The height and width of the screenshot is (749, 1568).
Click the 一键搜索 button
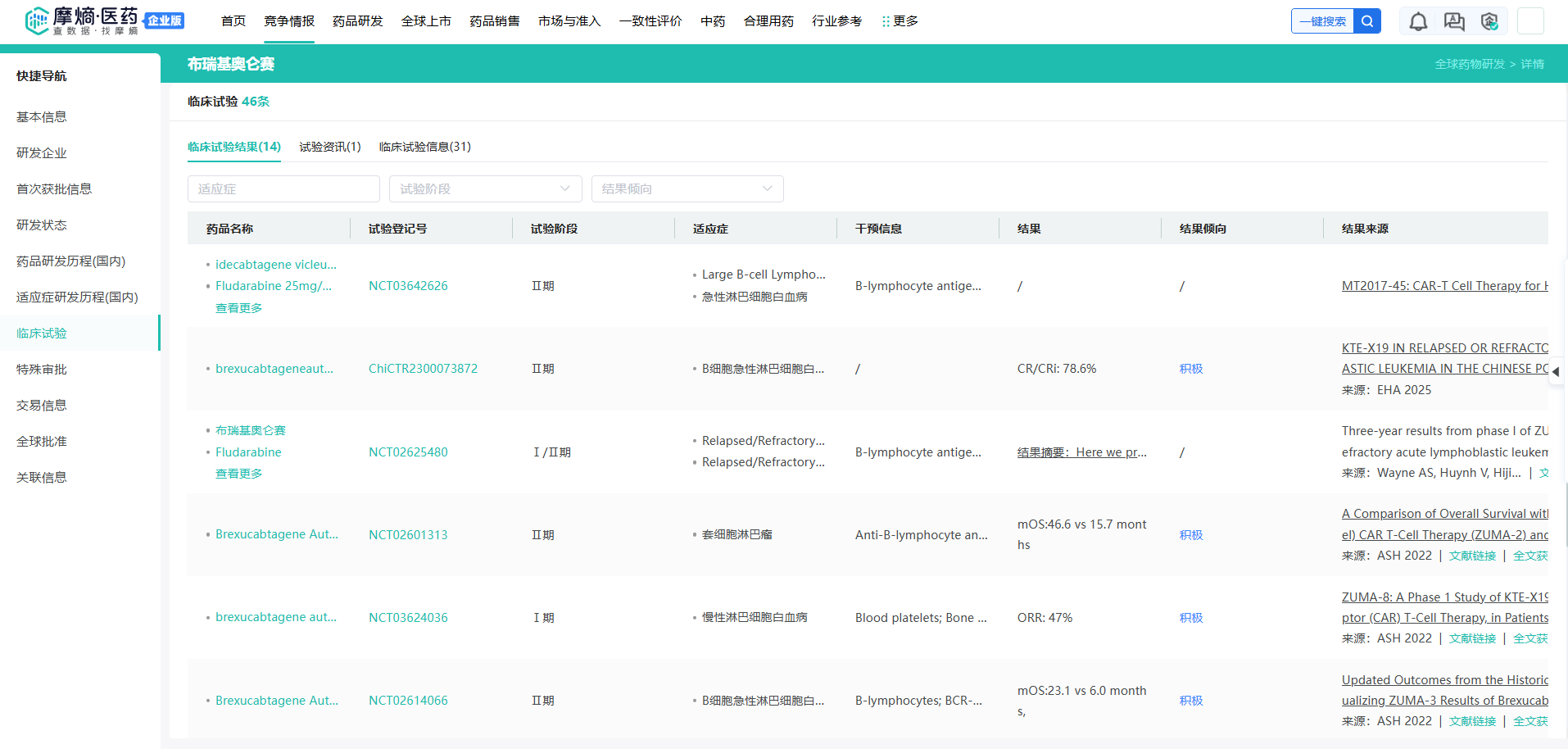point(1322,21)
